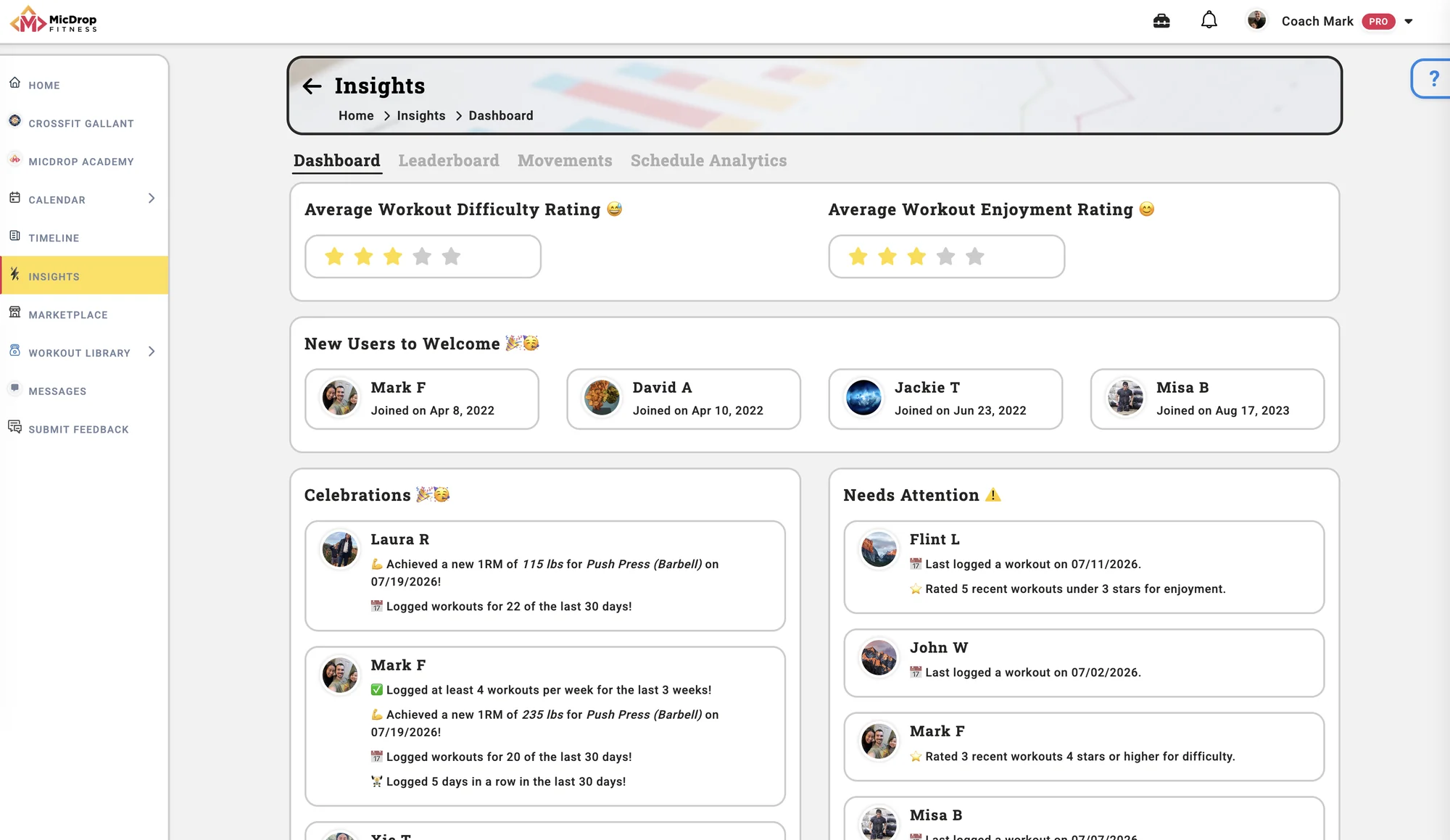Click the Timeline sidebar icon
This screenshot has width=1450, height=840.
(14, 236)
